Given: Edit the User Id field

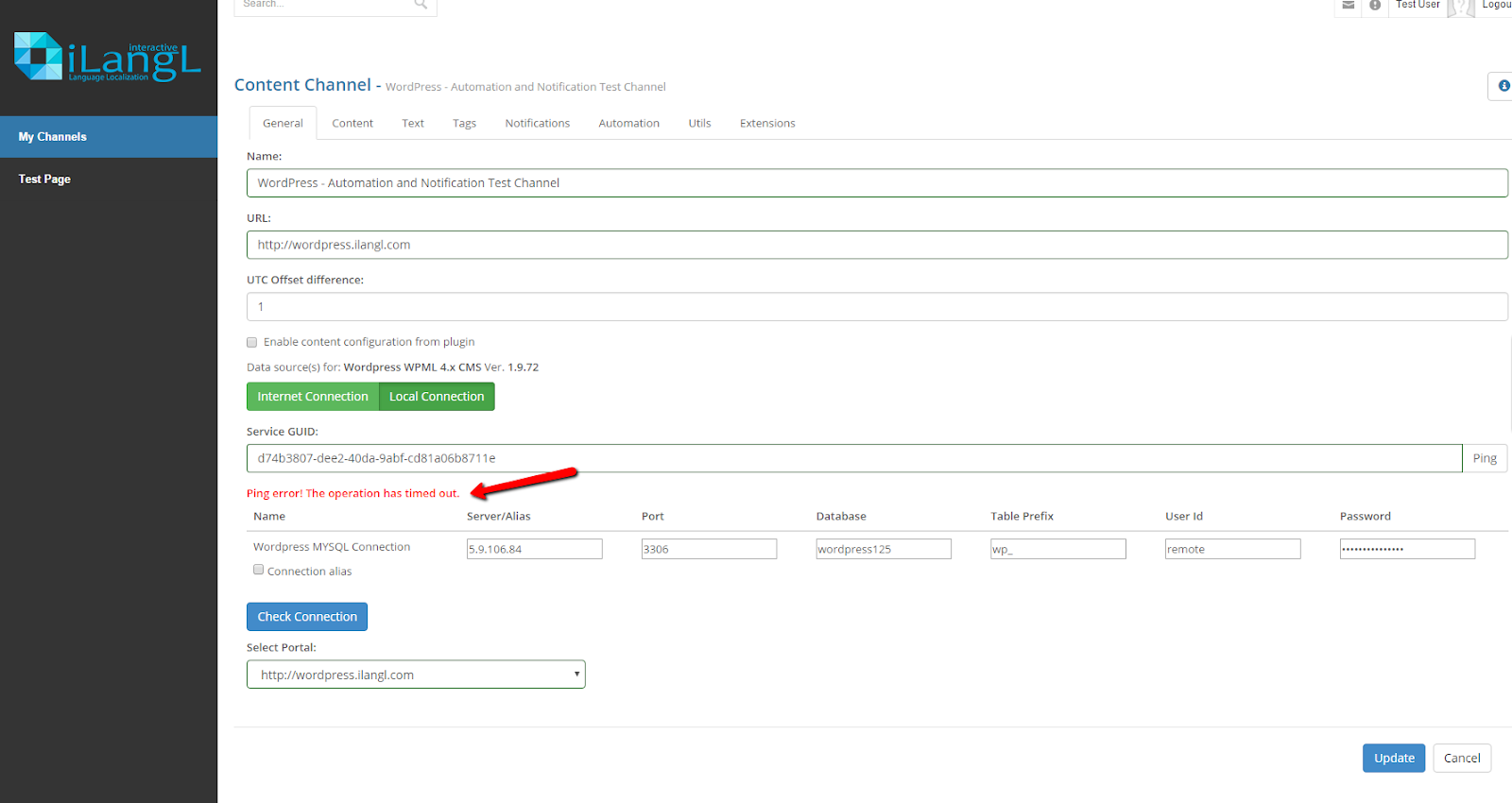Looking at the screenshot, I should point(1233,549).
